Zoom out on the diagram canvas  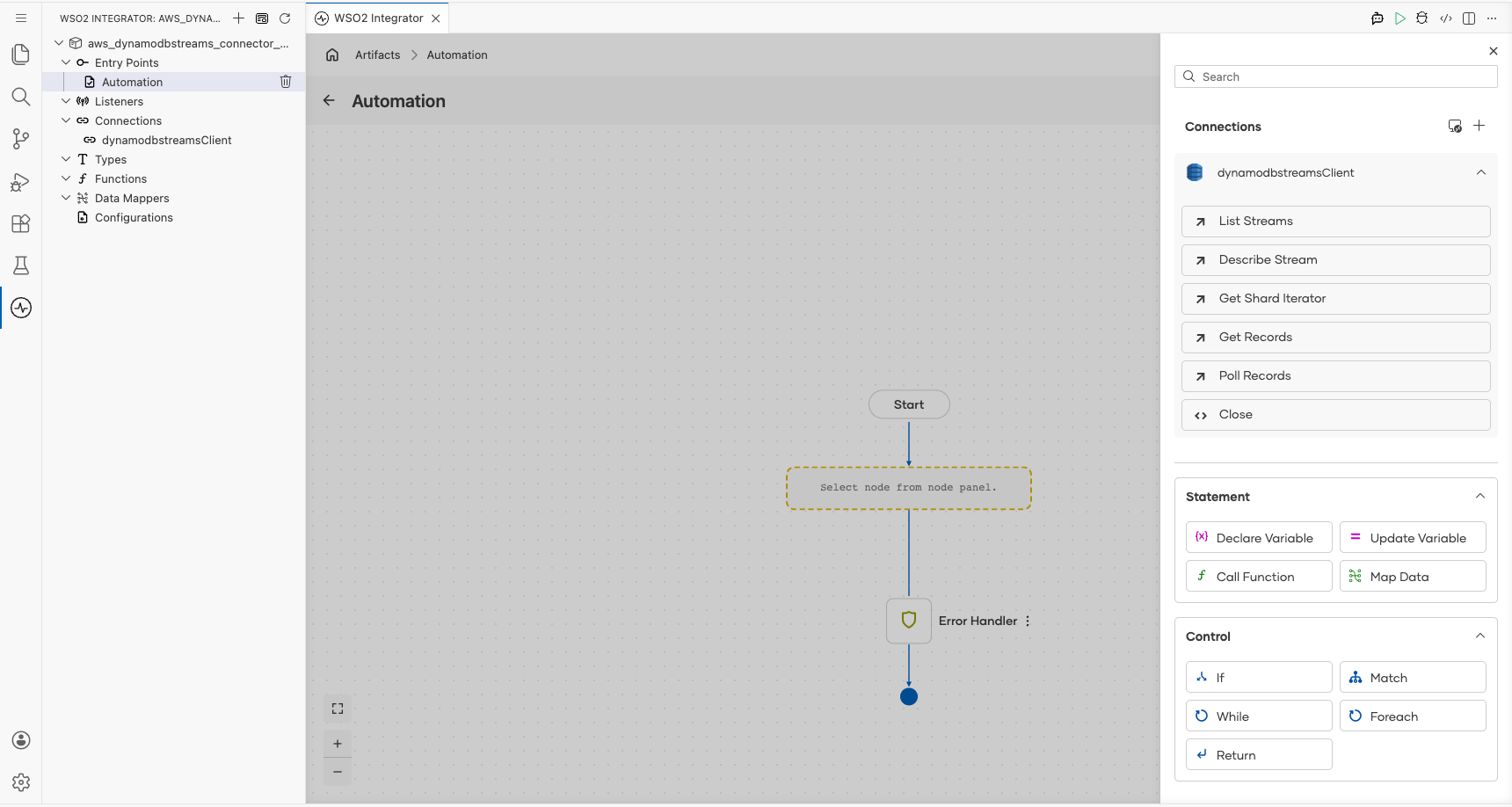click(x=338, y=772)
